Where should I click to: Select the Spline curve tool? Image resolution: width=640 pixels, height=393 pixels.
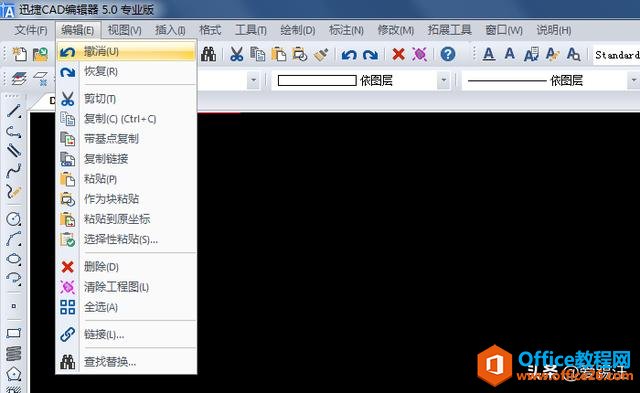[13, 171]
